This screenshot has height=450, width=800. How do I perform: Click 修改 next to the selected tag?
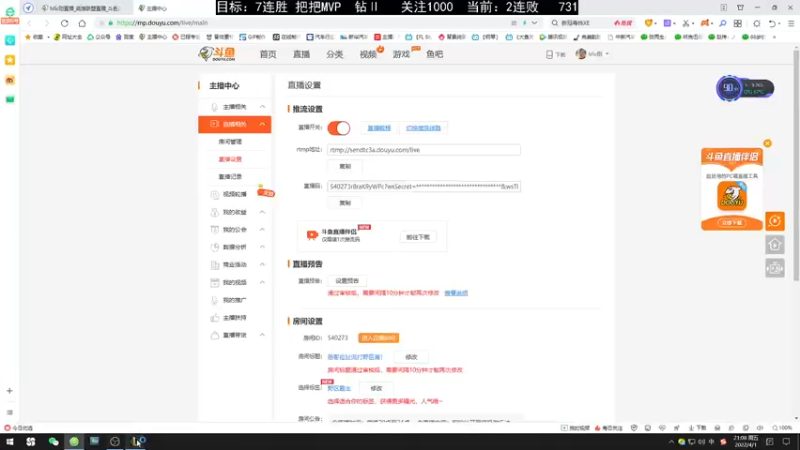tap(376, 388)
